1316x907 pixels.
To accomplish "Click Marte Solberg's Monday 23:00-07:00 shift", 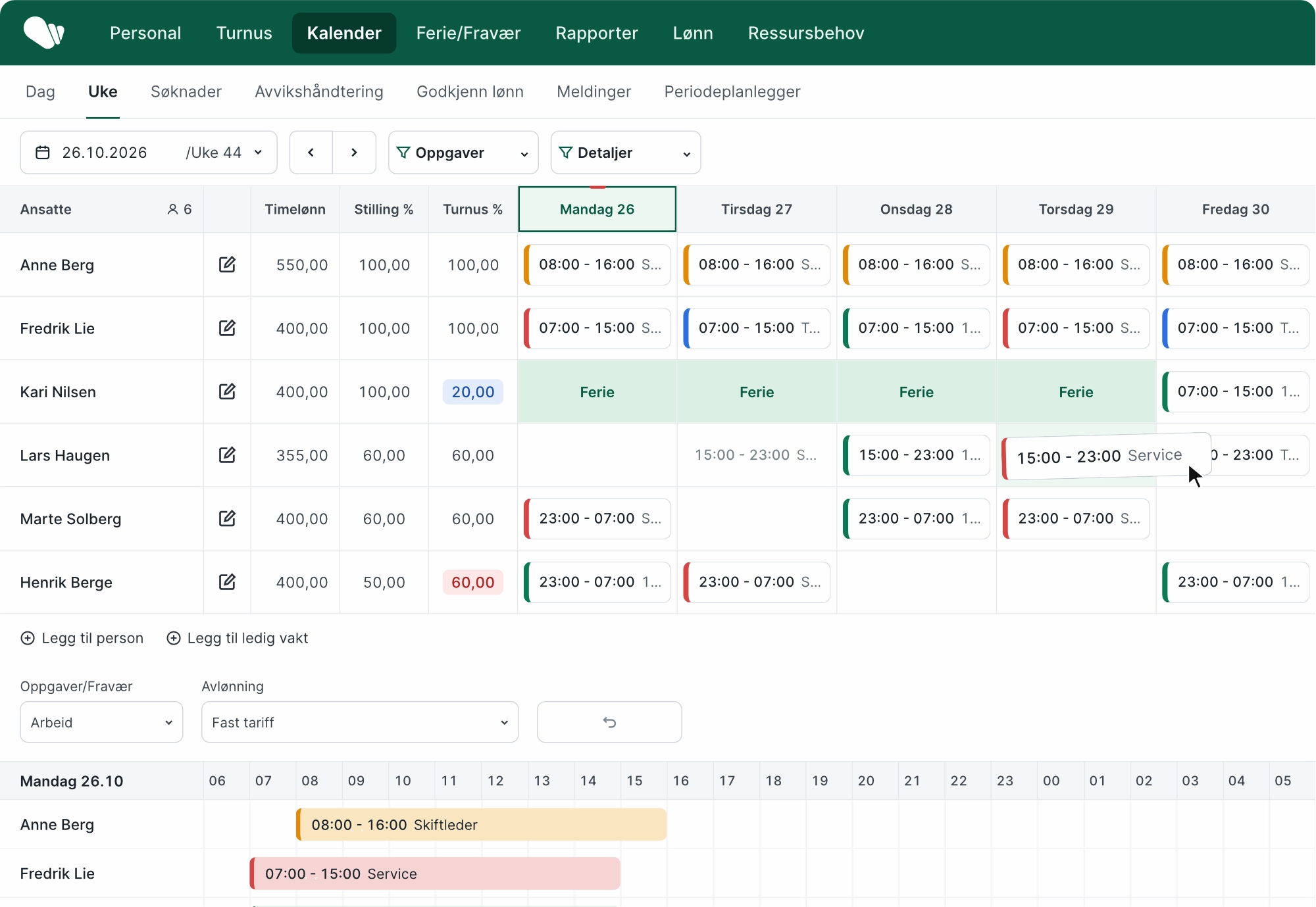I will (x=597, y=518).
